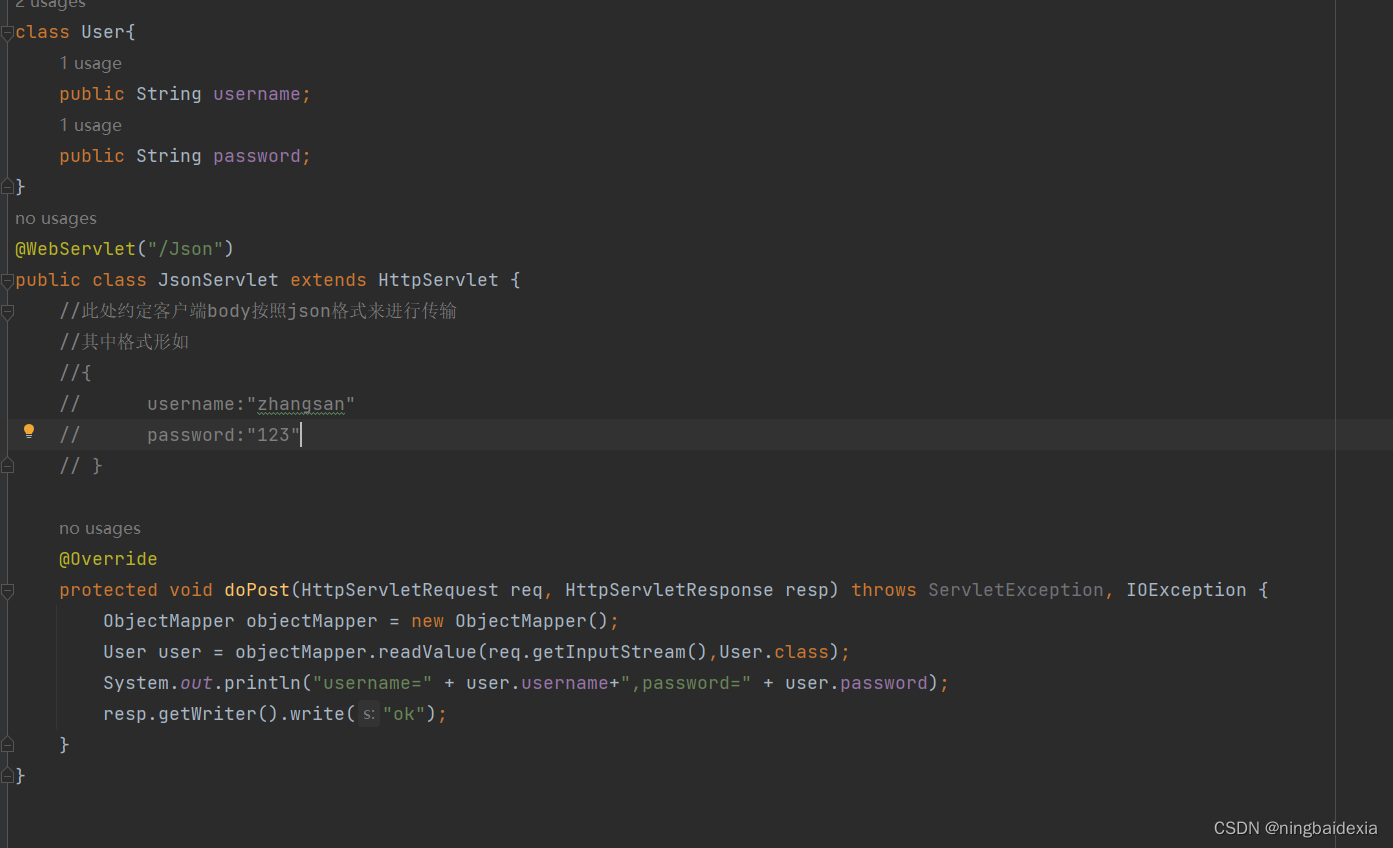Click the doPost method name

click(257, 590)
